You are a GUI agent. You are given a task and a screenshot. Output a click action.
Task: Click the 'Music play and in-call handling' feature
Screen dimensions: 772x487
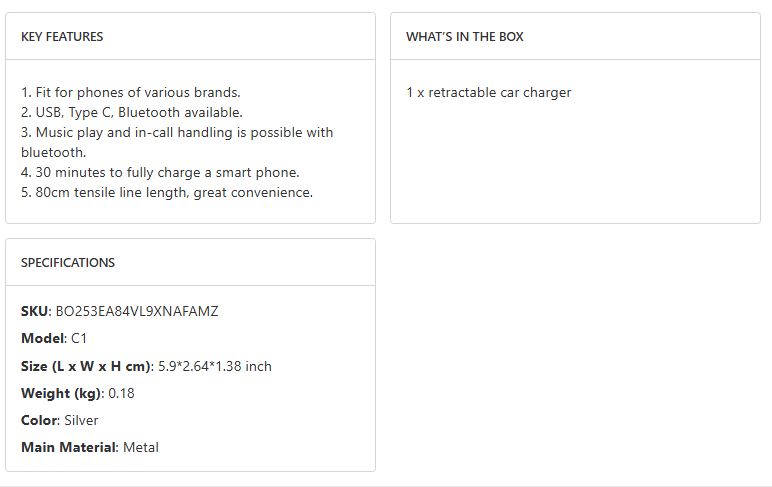point(177,132)
